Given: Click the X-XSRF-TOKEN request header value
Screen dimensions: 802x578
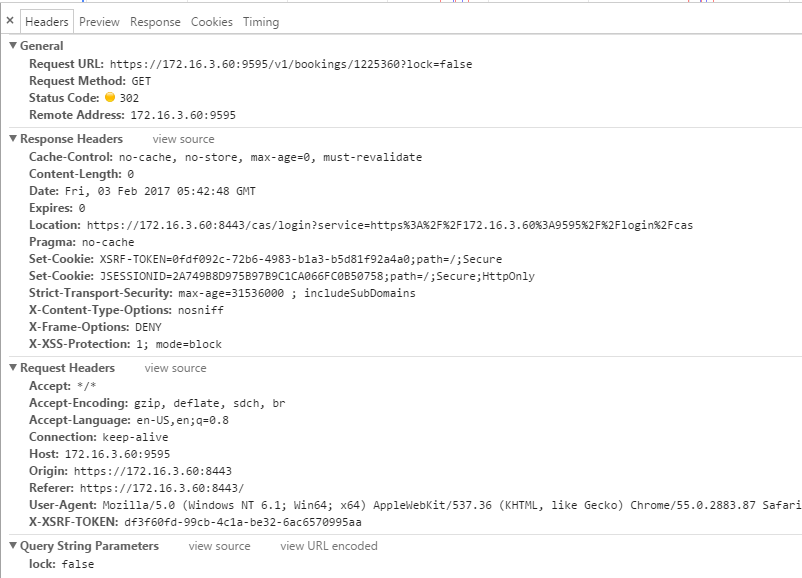Looking at the screenshot, I should point(243,522).
